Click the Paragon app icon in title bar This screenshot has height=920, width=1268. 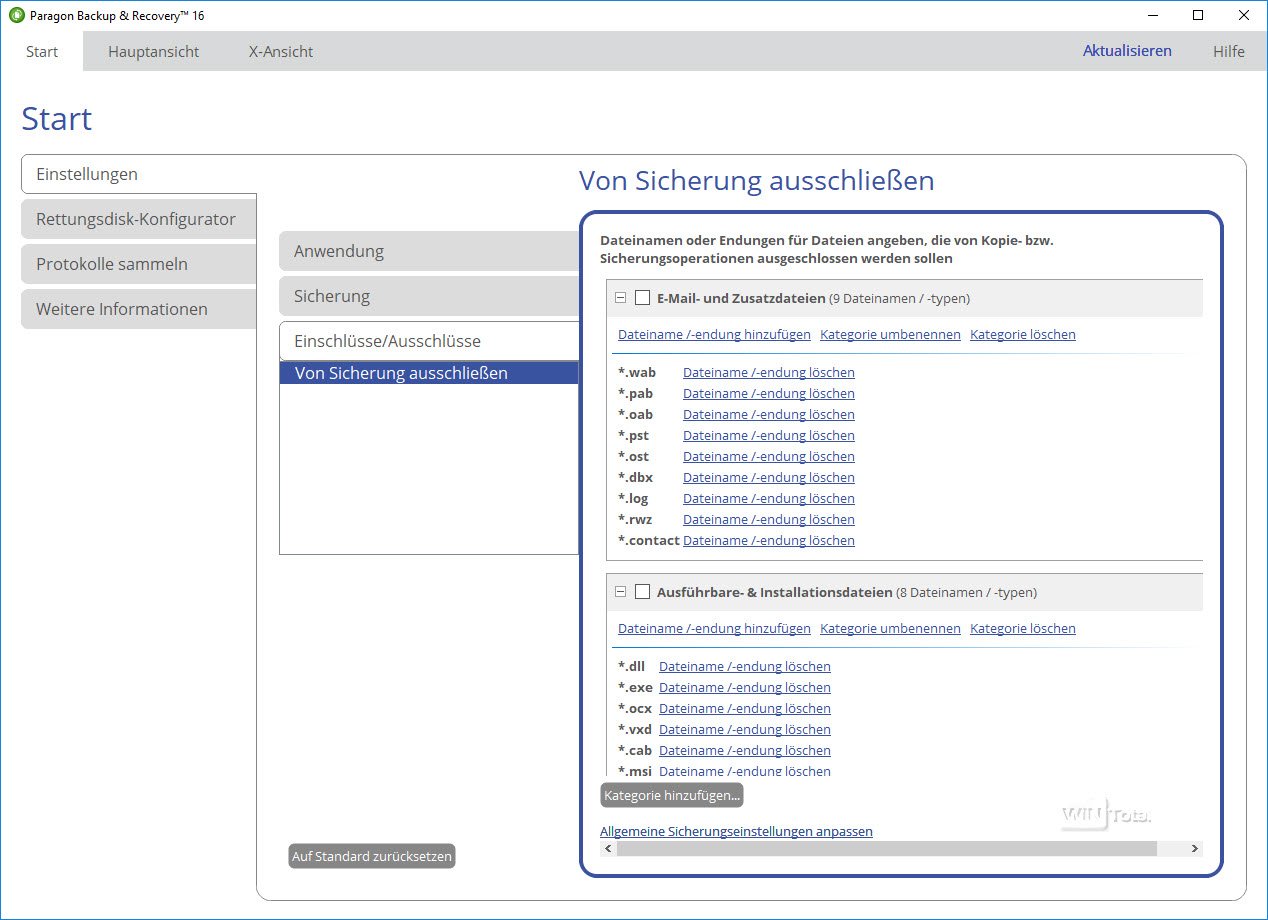click(16, 15)
